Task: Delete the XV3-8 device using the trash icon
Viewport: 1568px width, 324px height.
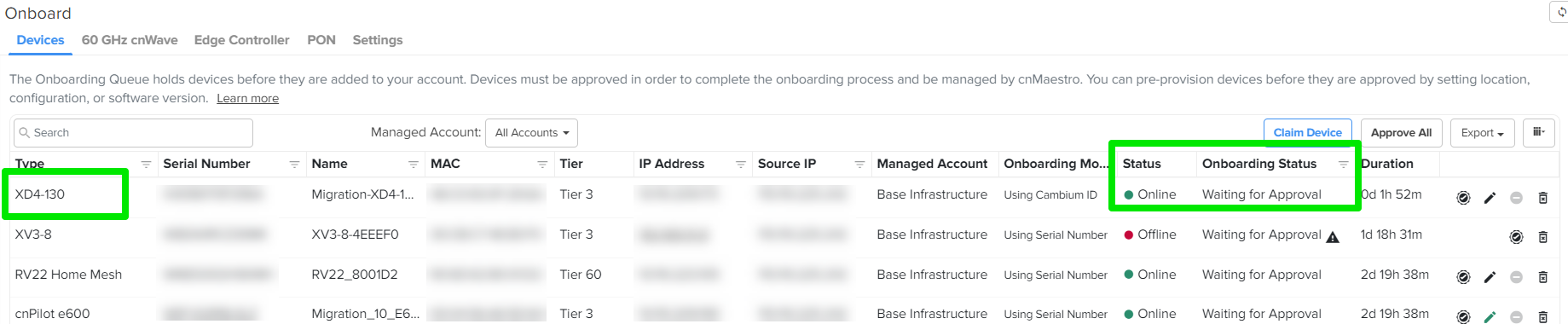Action: tap(1542, 237)
